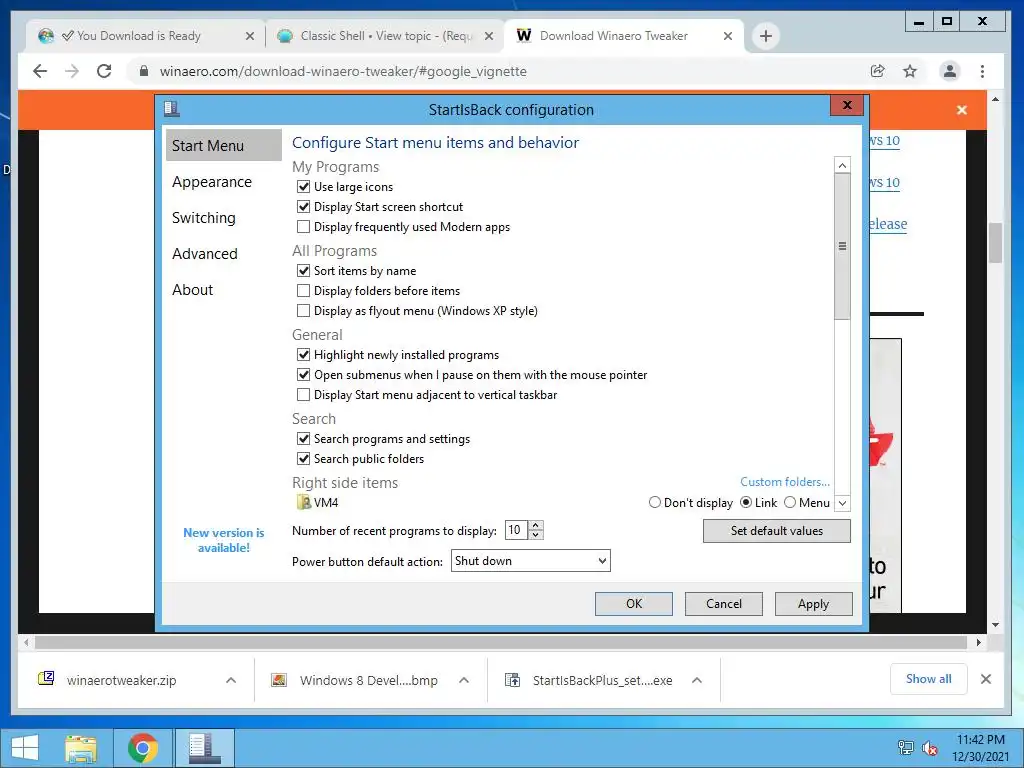Click the browser forward arrow
Screen dimensions: 1024x768
(x=72, y=71)
